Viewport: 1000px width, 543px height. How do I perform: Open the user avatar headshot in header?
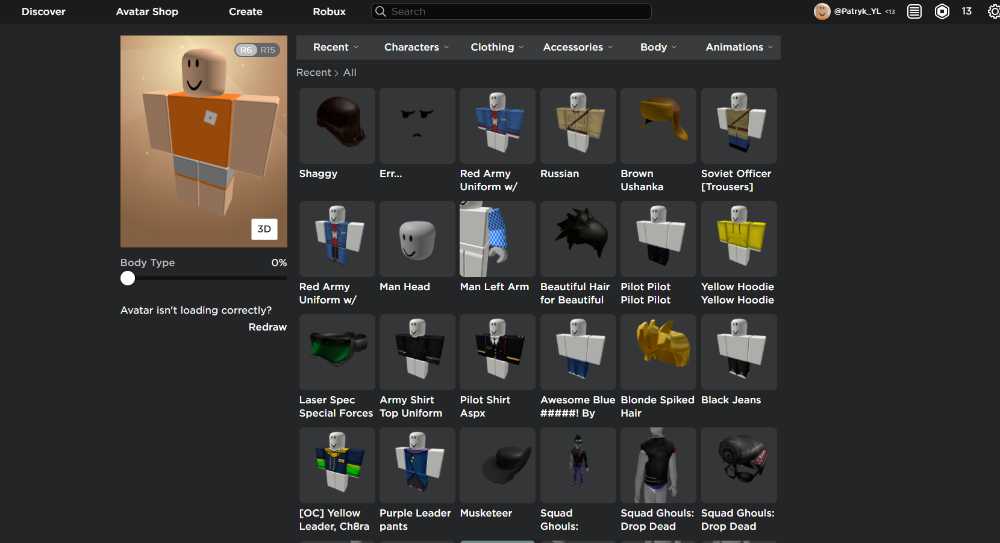[822, 11]
